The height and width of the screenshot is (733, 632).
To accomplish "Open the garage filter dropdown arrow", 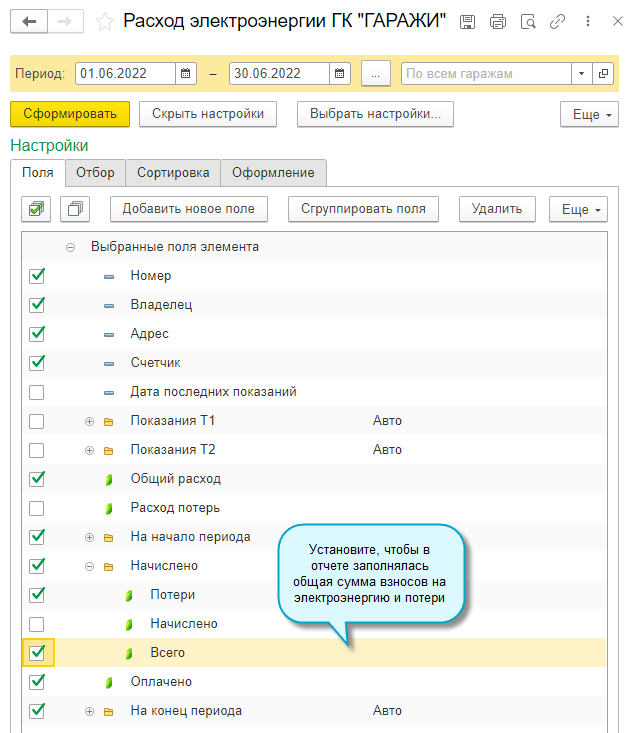I will click(x=582, y=73).
